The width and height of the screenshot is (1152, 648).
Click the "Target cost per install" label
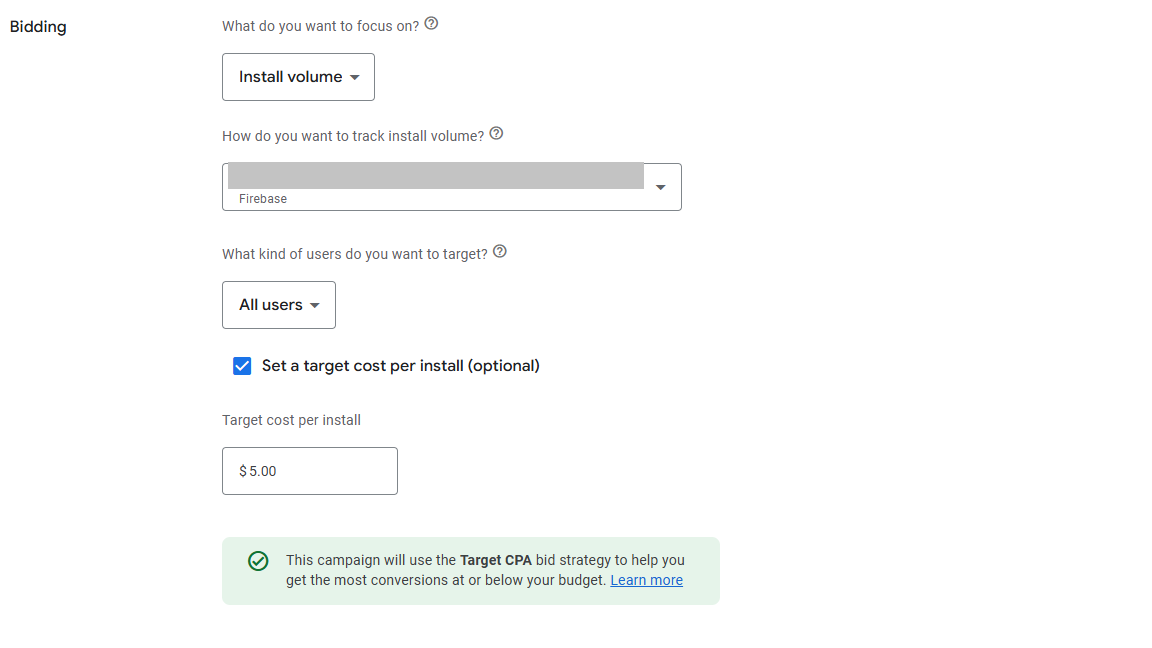click(291, 420)
